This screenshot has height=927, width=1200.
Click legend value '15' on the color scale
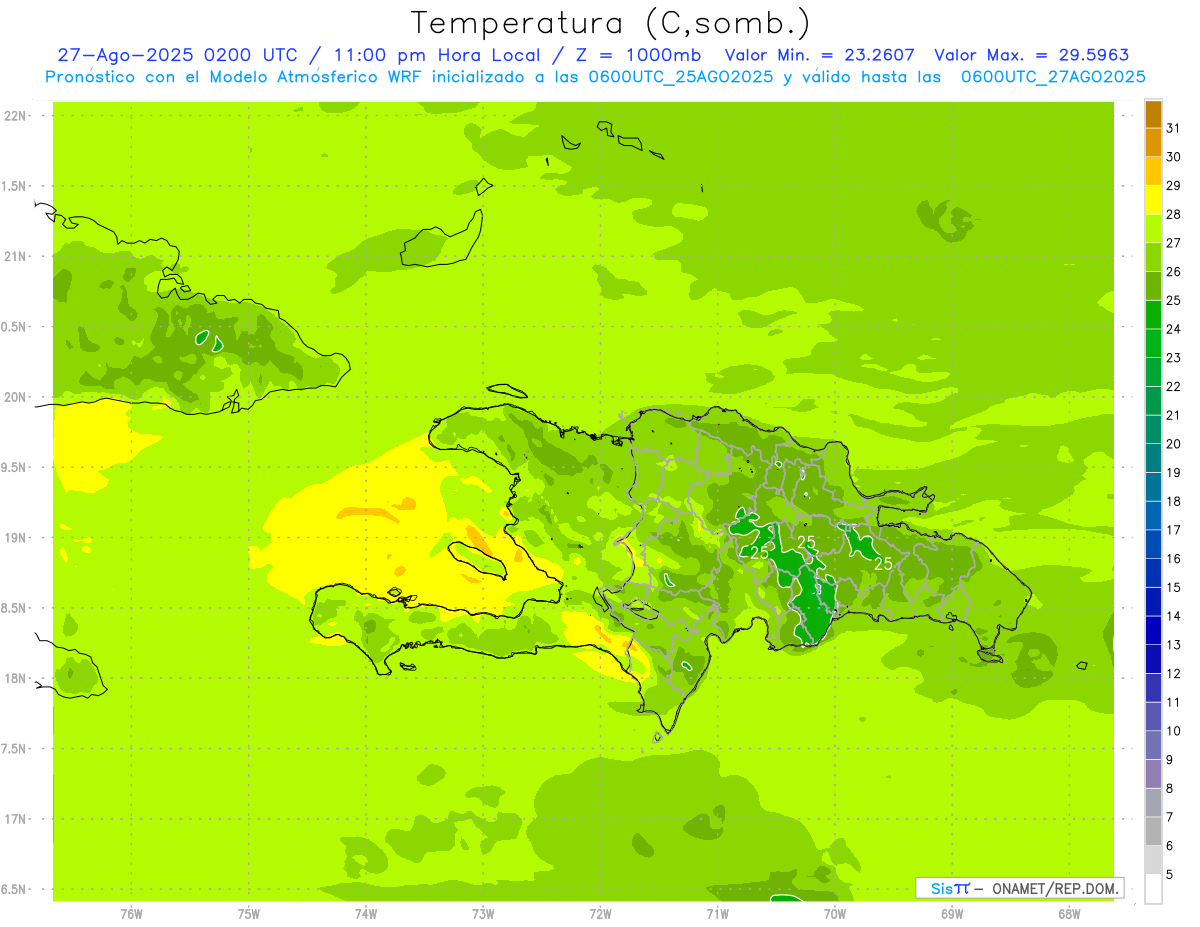tap(1173, 587)
